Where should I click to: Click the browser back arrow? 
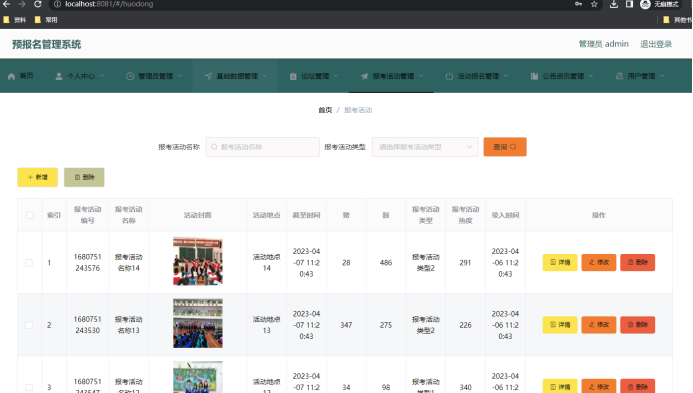coord(6,4)
